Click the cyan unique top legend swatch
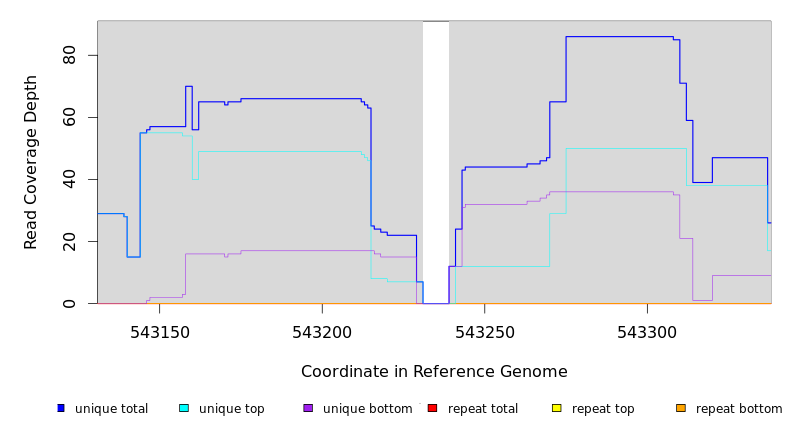792x432 pixels. [184, 408]
